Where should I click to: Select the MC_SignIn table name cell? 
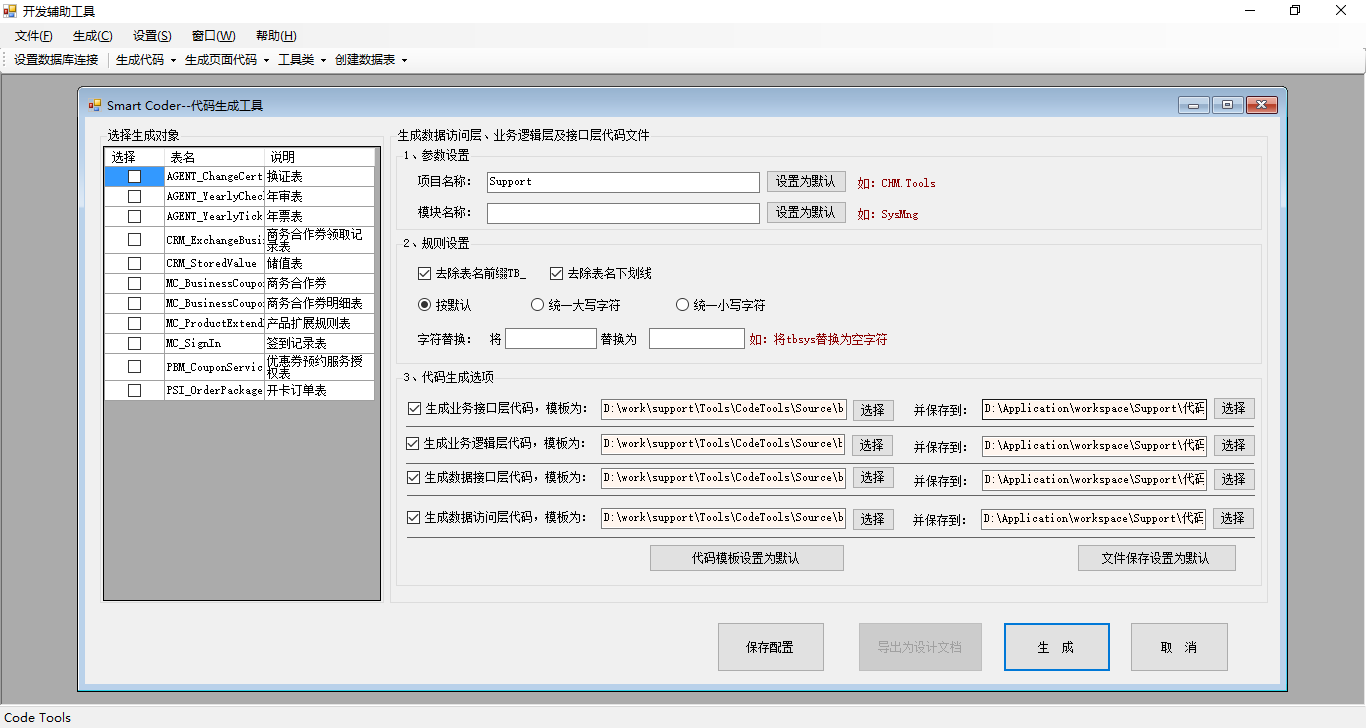214,343
